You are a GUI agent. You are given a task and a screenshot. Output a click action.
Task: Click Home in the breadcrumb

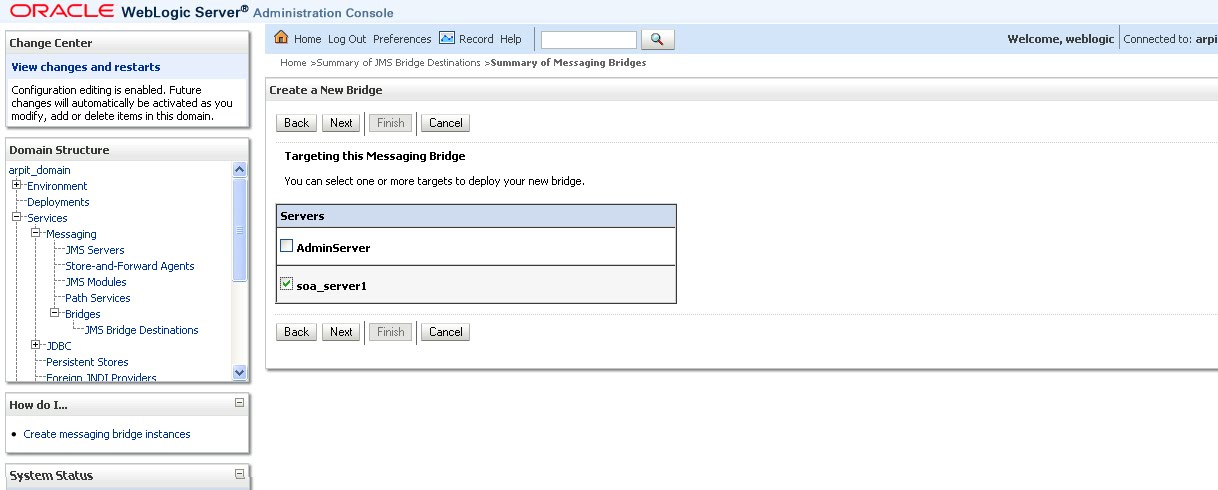[x=293, y=63]
